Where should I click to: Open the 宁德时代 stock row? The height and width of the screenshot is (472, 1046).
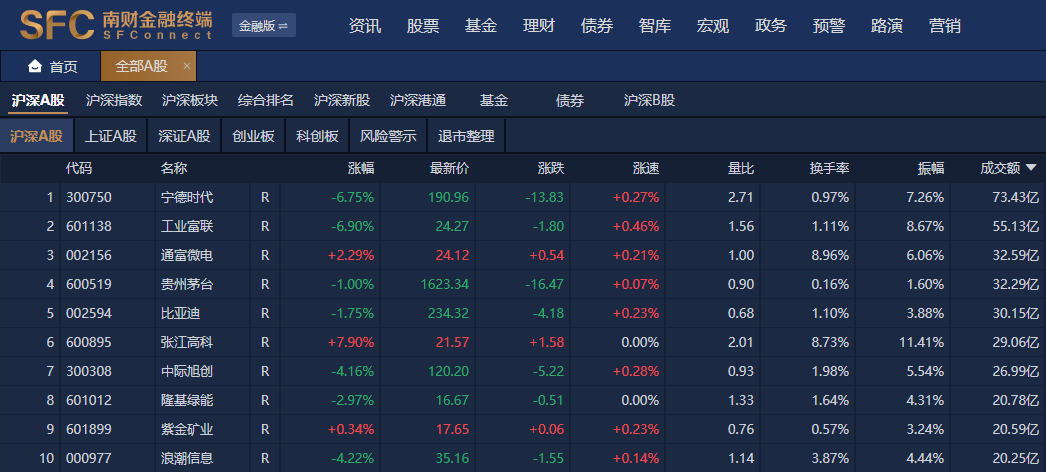pyautogui.click(x=187, y=197)
